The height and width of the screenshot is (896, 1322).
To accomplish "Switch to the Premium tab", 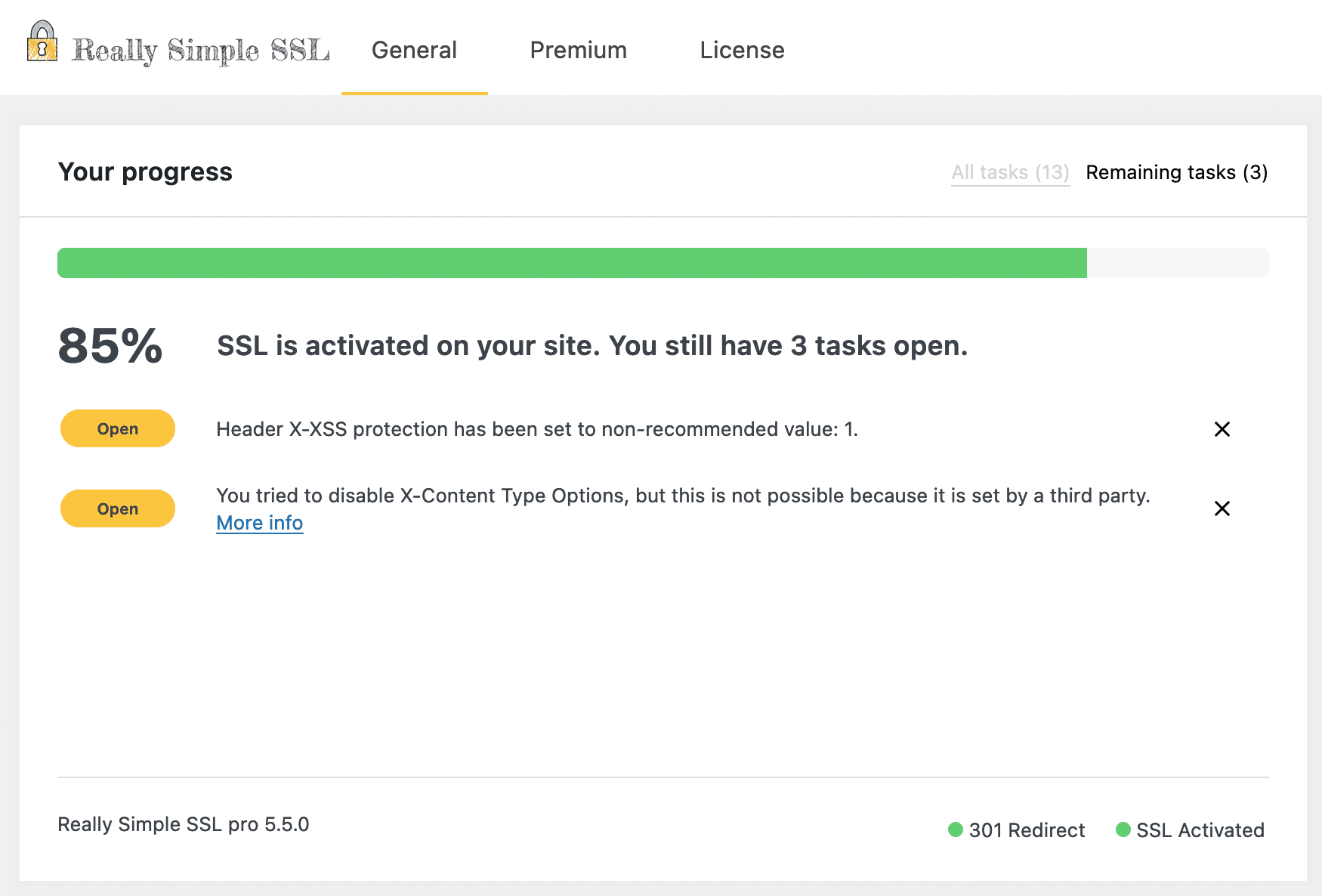I will (579, 50).
